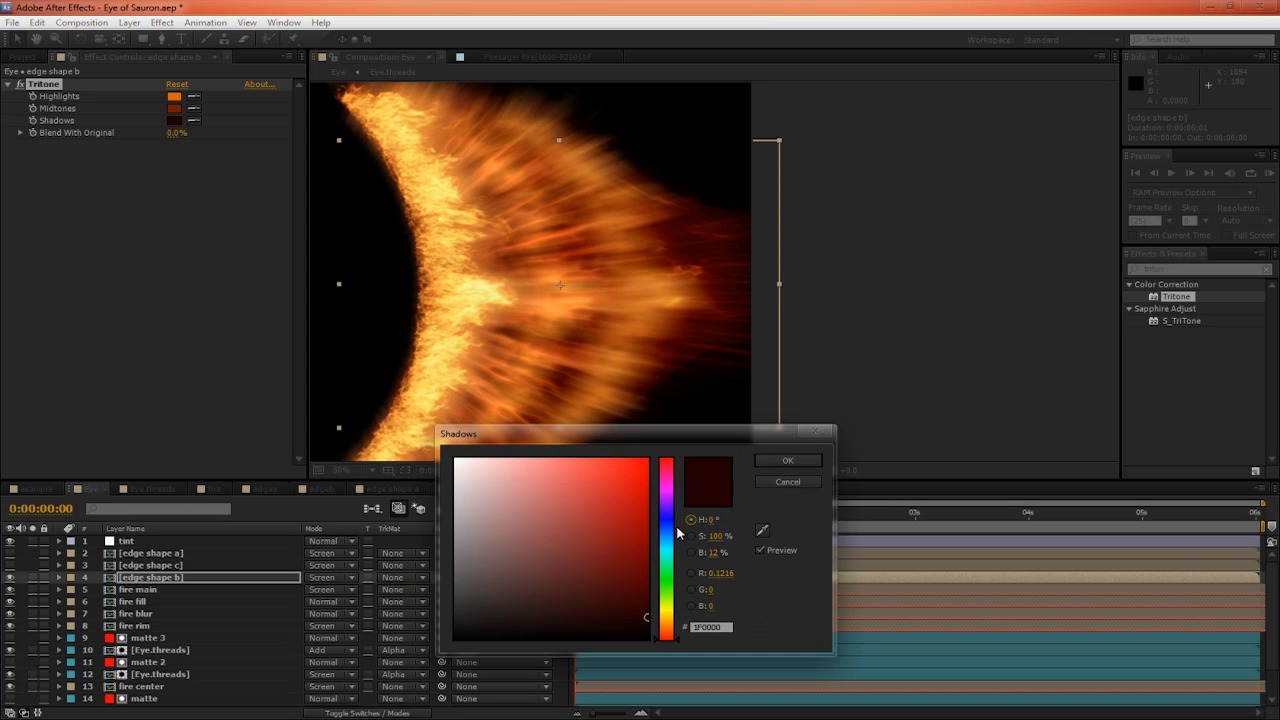1280x720 pixels.
Task: Select the R red radio button
Action: (x=691, y=573)
